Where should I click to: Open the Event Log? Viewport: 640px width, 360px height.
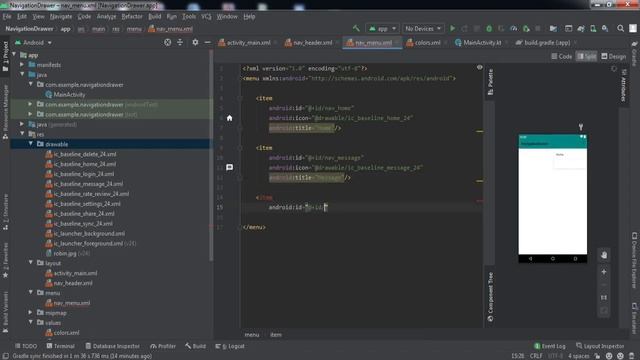pyautogui.click(x=550, y=346)
